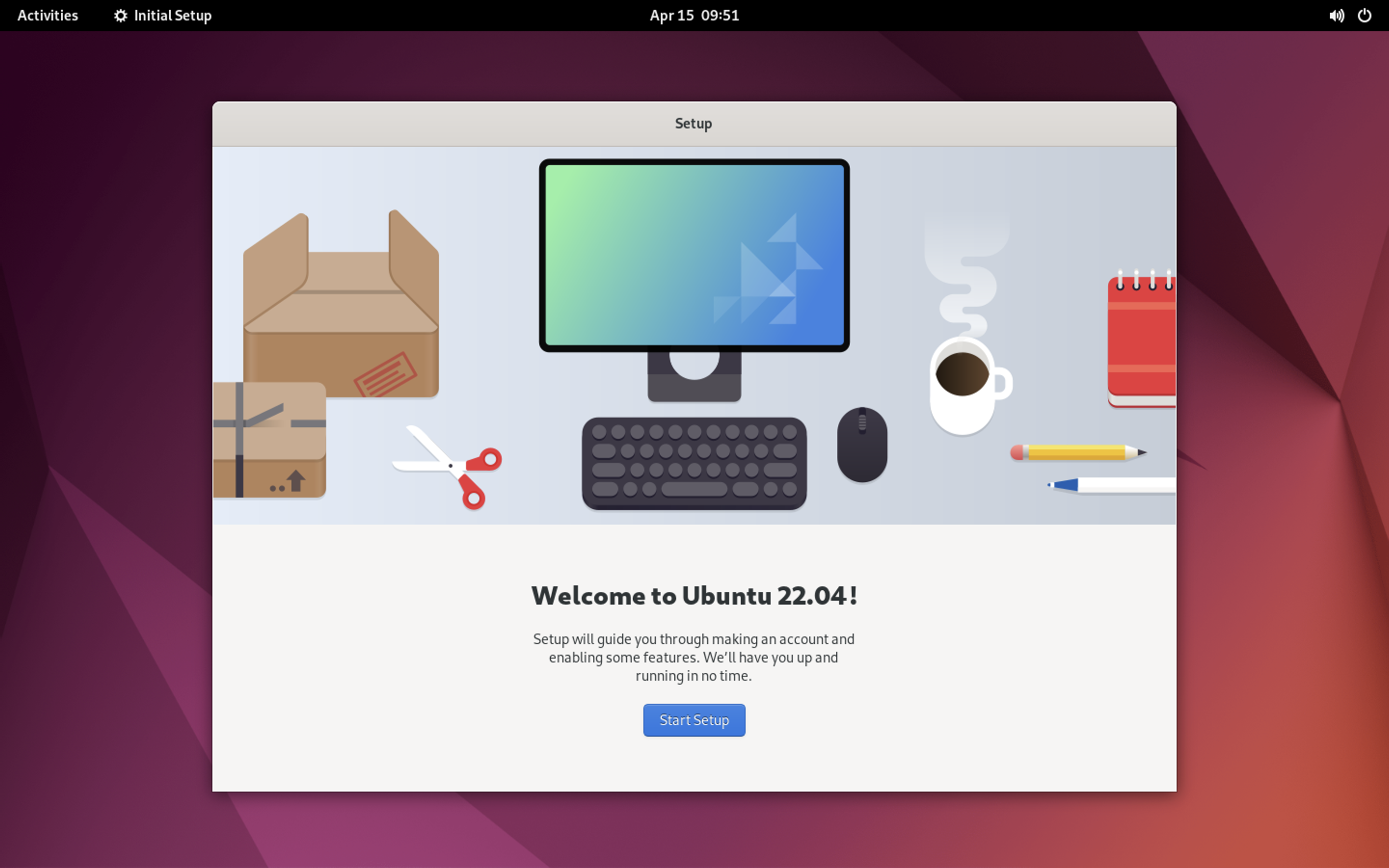Click the Setup window title bar
This screenshot has width=1389, height=868.
point(694,123)
